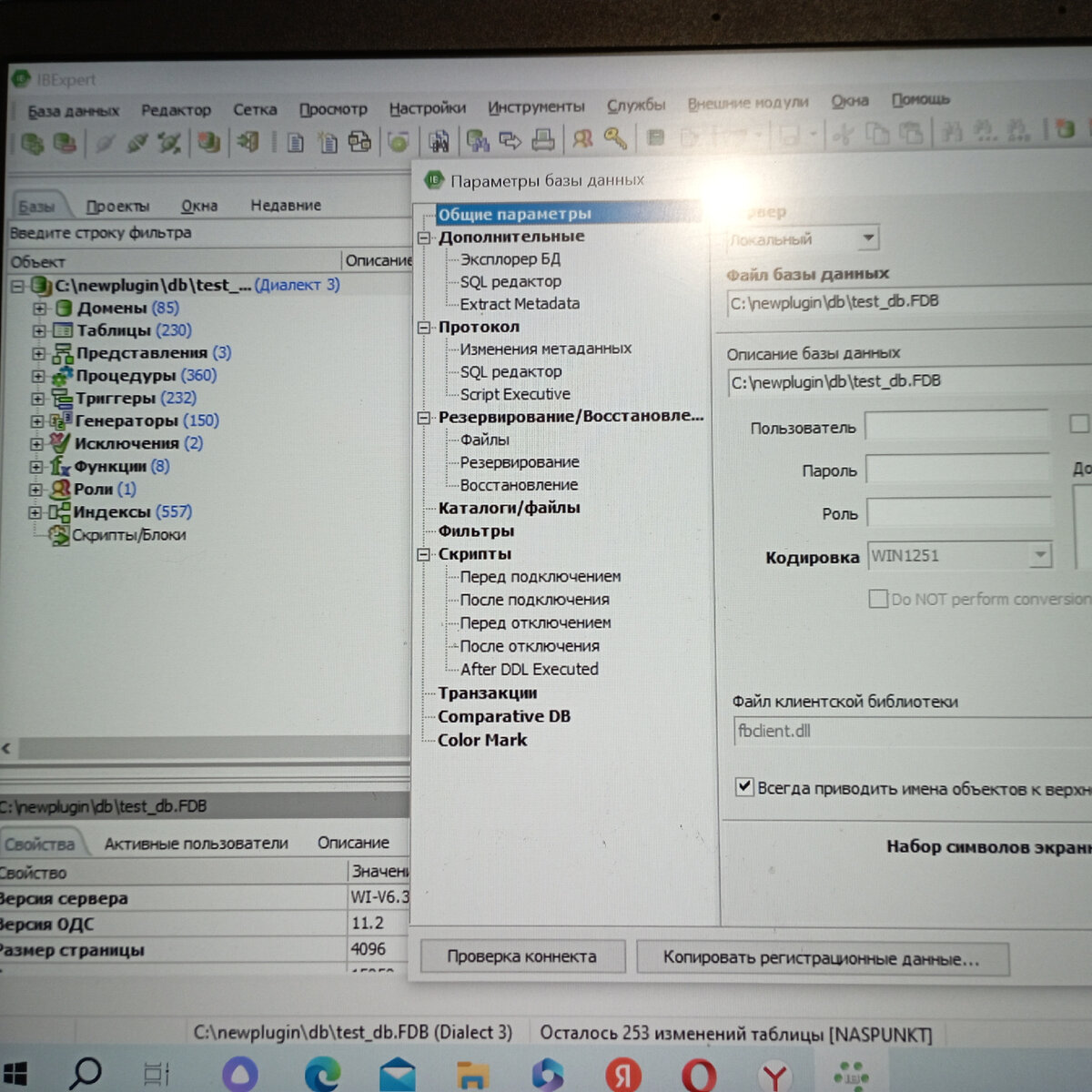Viewport: 1092px width, 1092px height.
Task: Open User Manager people icon
Action: (x=583, y=138)
